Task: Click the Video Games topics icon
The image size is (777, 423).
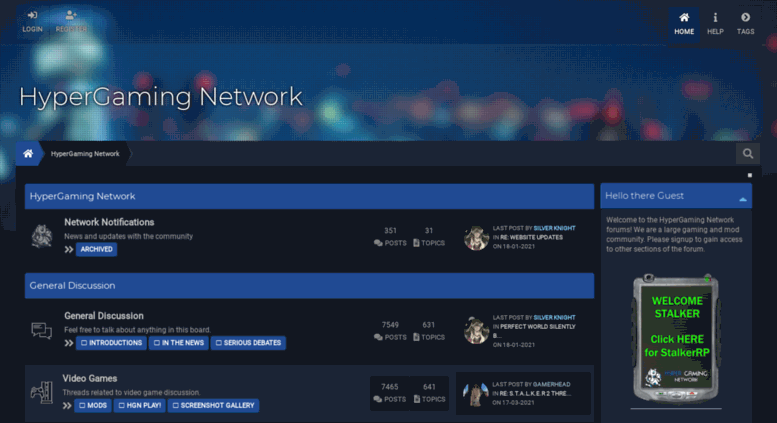Action: pyautogui.click(x=417, y=399)
